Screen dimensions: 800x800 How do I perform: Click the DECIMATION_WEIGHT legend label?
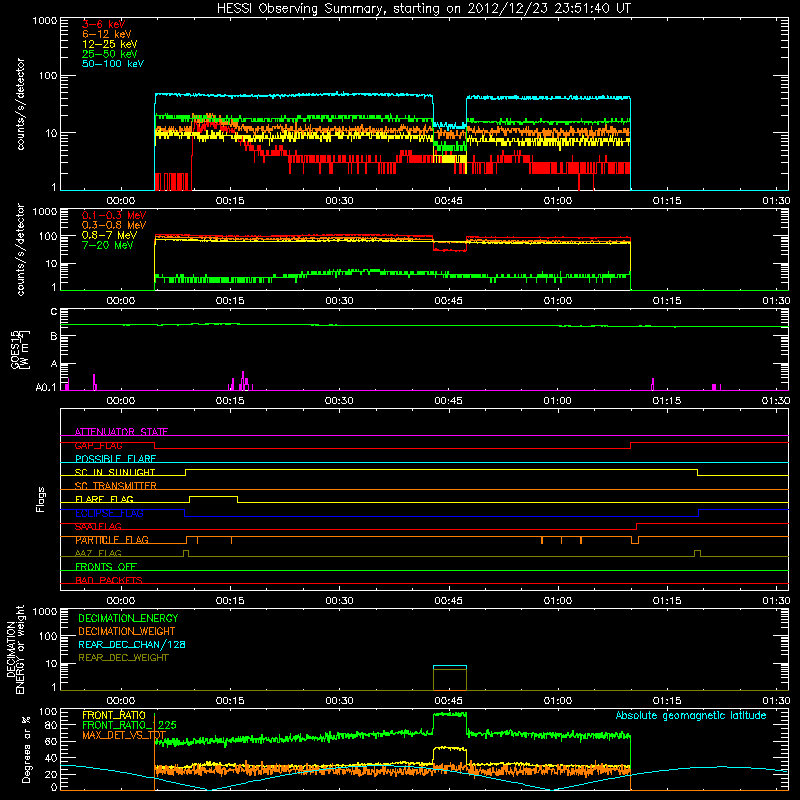tap(127, 631)
